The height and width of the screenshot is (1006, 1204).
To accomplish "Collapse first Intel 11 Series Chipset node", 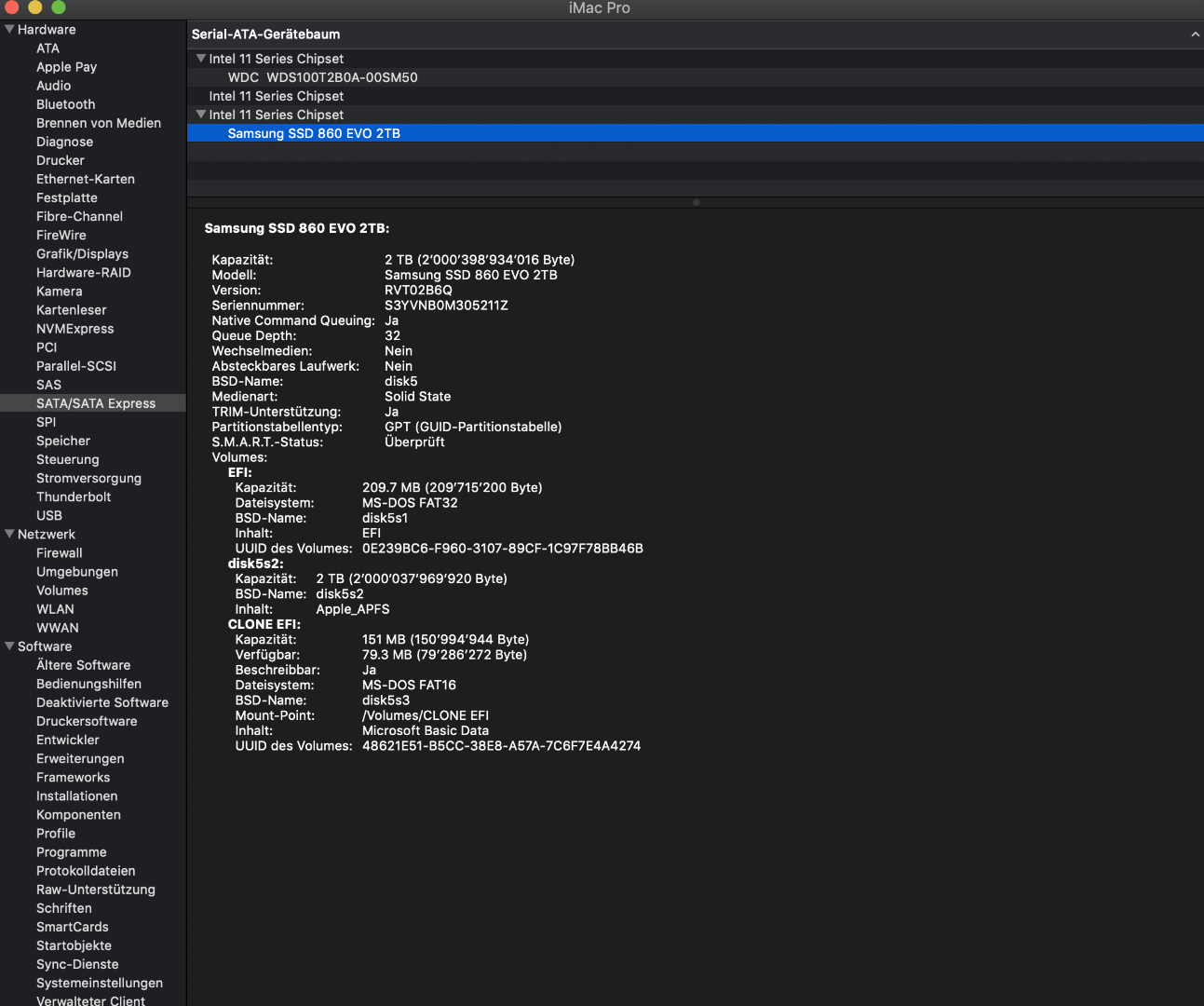I will pos(200,59).
